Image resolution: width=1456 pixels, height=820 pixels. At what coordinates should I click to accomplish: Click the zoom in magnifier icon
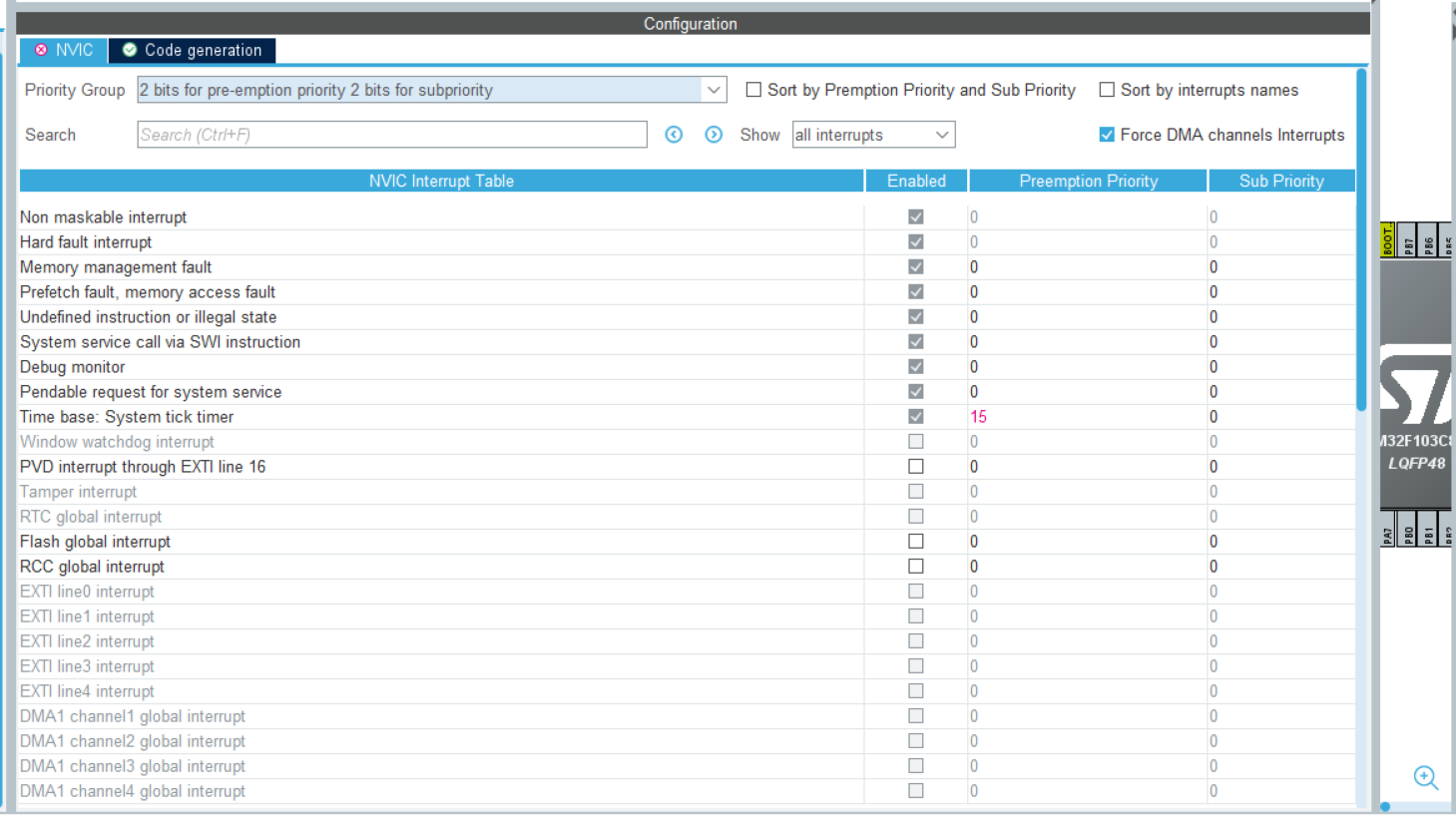(1425, 778)
